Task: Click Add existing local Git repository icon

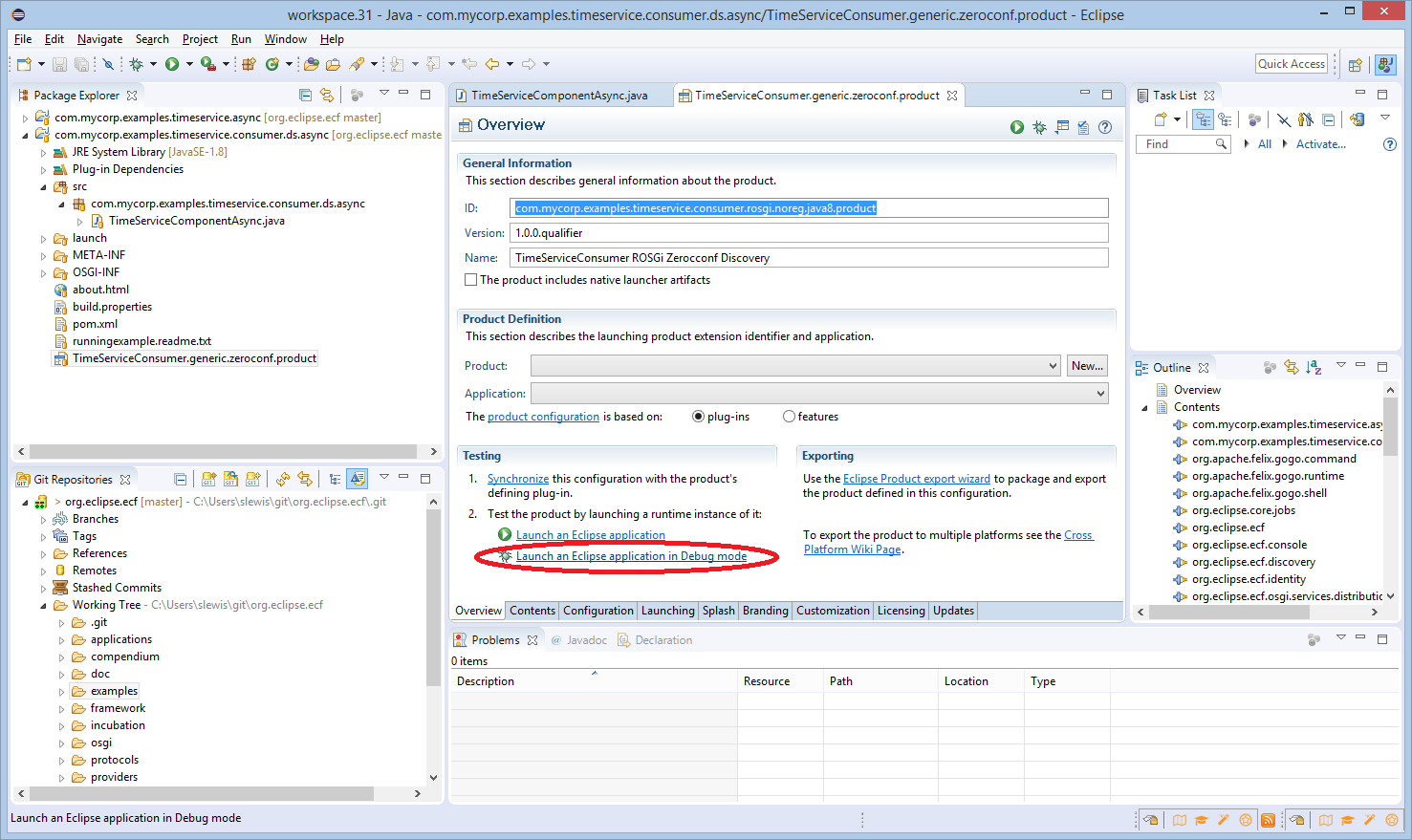Action: coord(208,479)
